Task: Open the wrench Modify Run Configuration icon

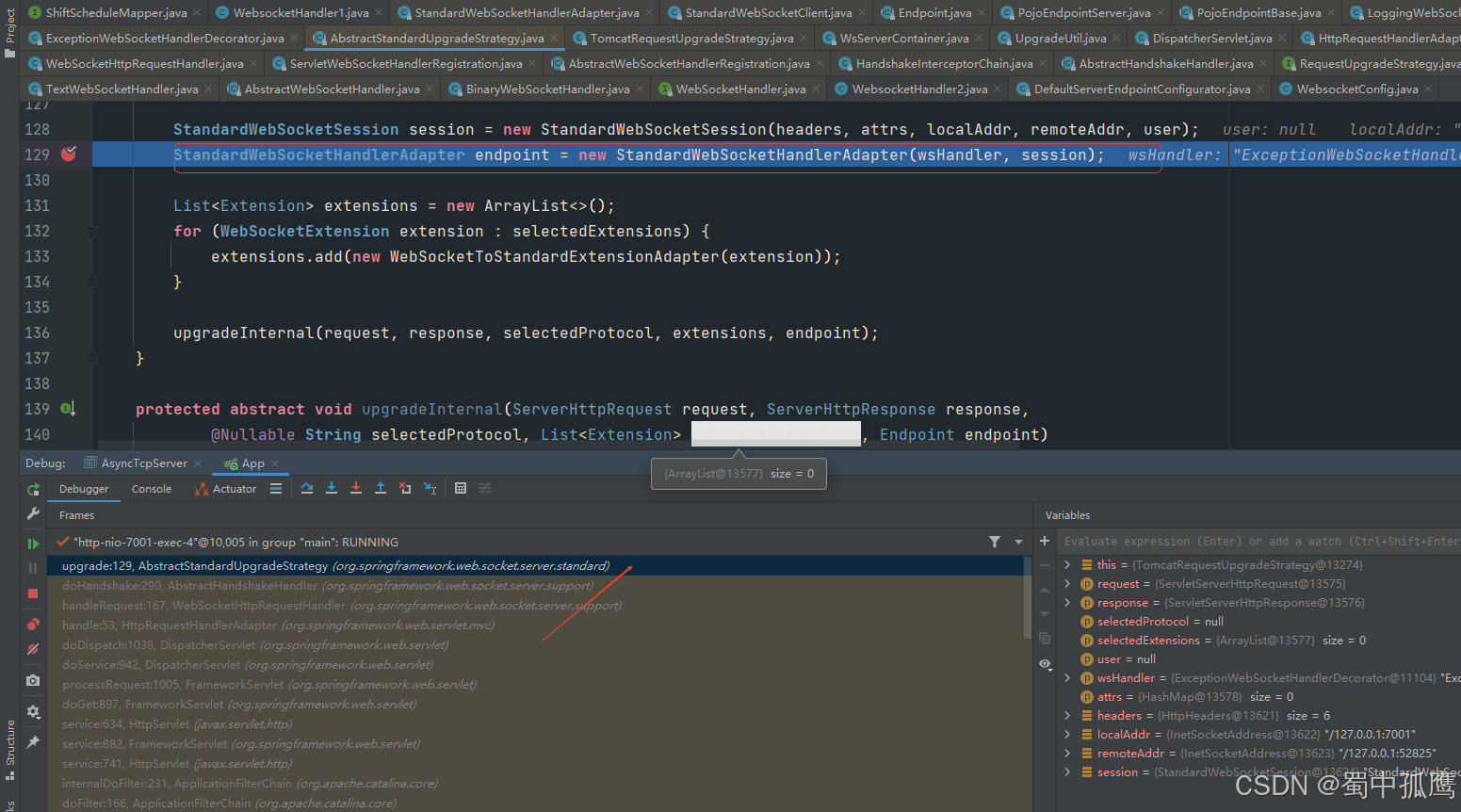Action: [x=33, y=513]
